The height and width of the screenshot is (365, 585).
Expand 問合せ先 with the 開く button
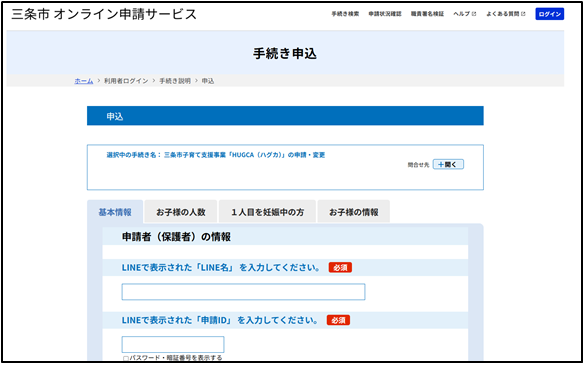(448, 165)
